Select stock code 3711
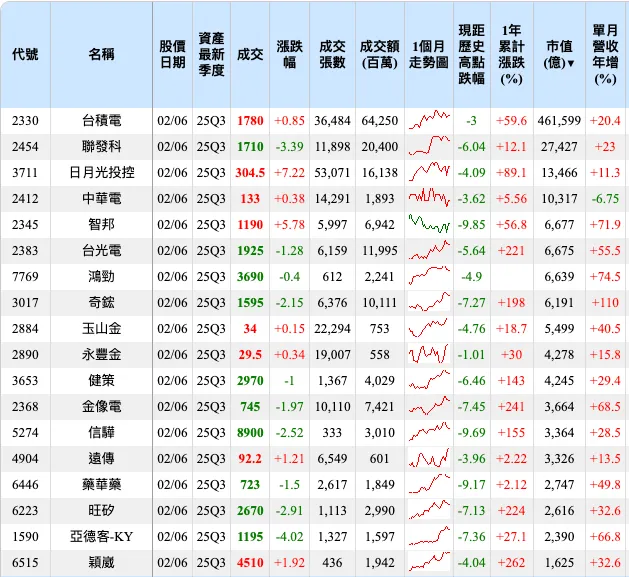The height and width of the screenshot is (577, 629). point(25,173)
